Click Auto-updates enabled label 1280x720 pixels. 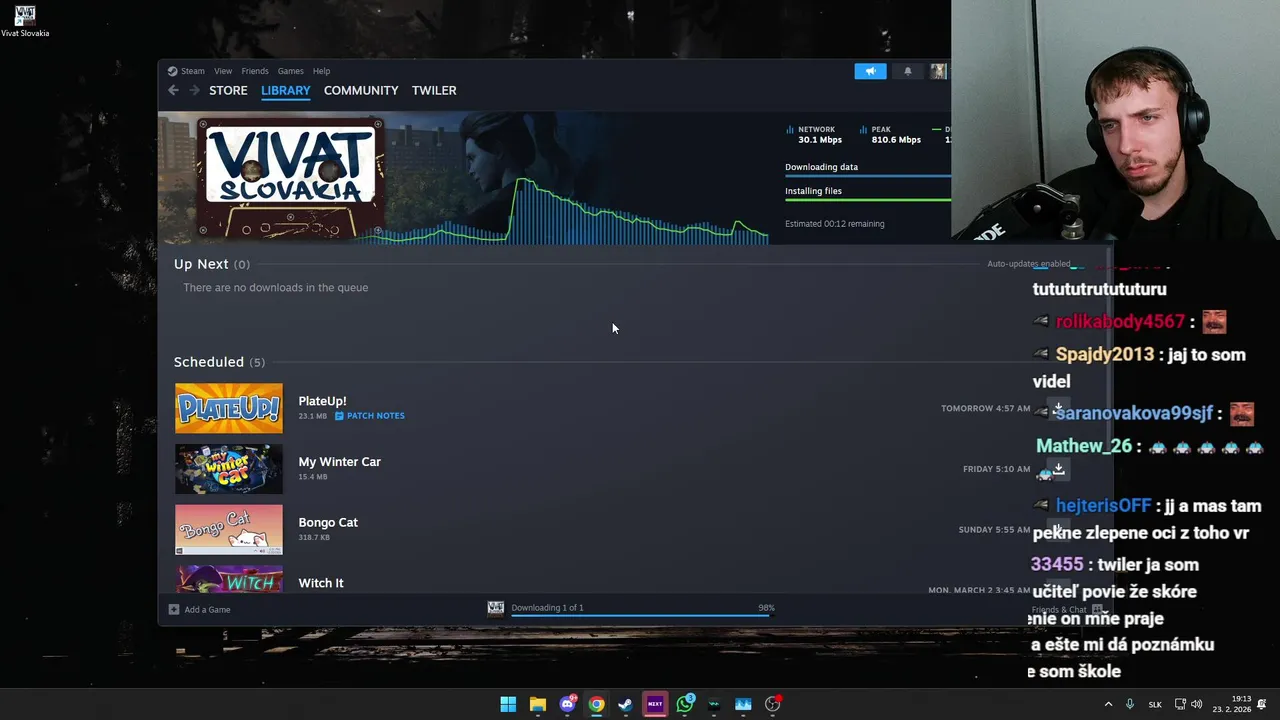coord(1029,264)
